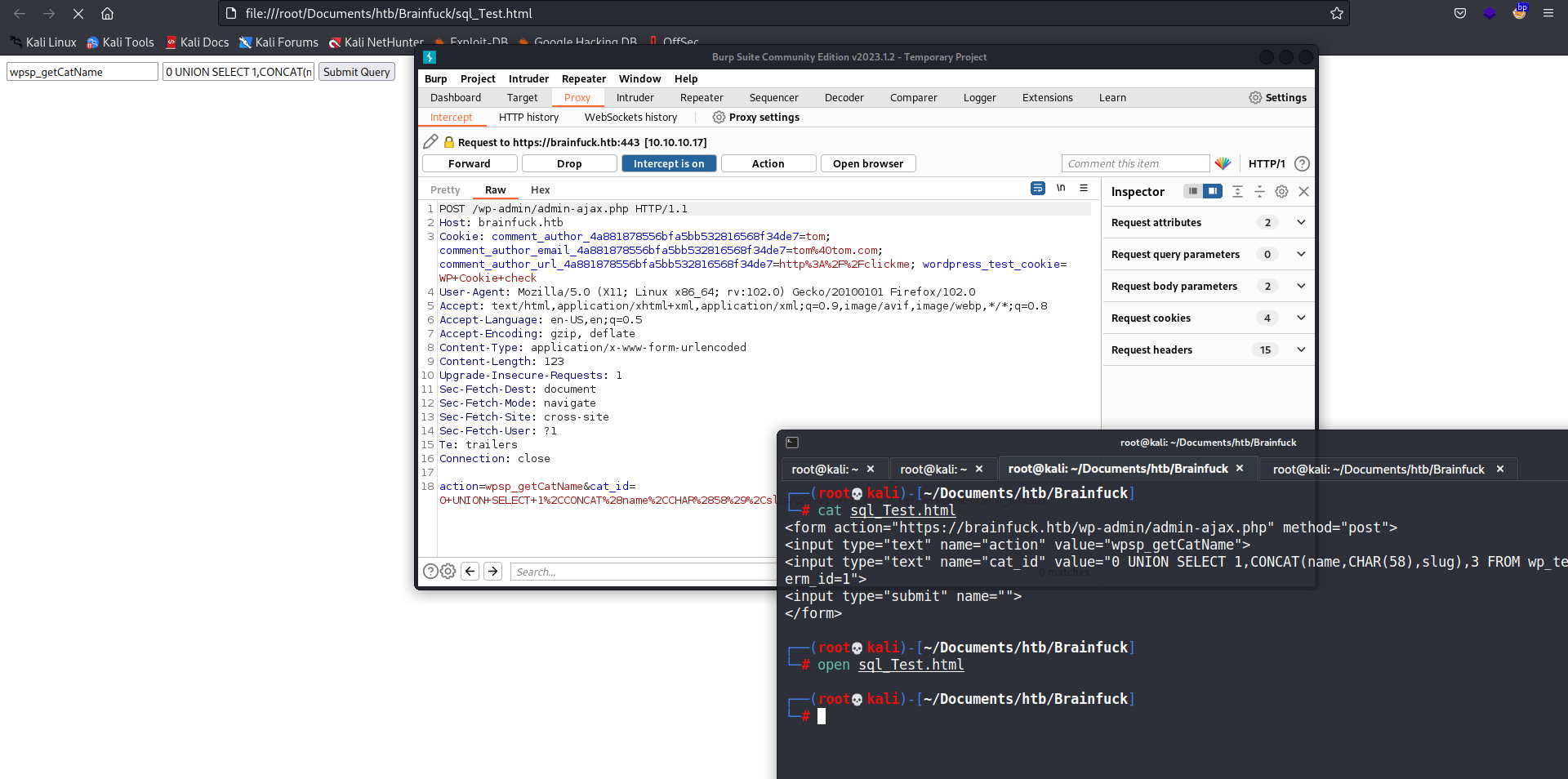Click the padlock icon beside request URL
Image resolution: width=1568 pixels, height=779 pixels.
(448, 142)
